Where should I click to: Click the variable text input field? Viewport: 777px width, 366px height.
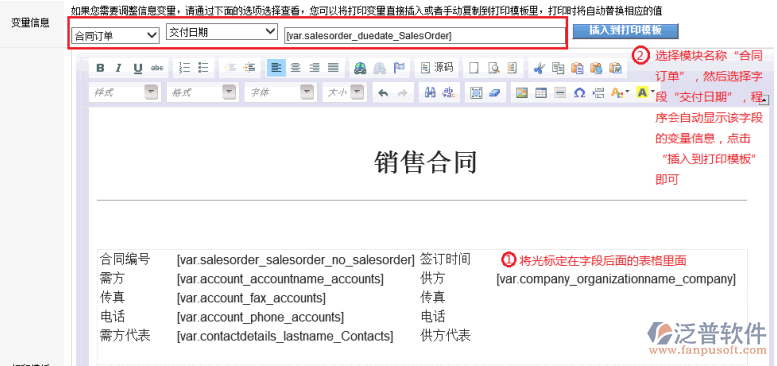tap(425, 35)
